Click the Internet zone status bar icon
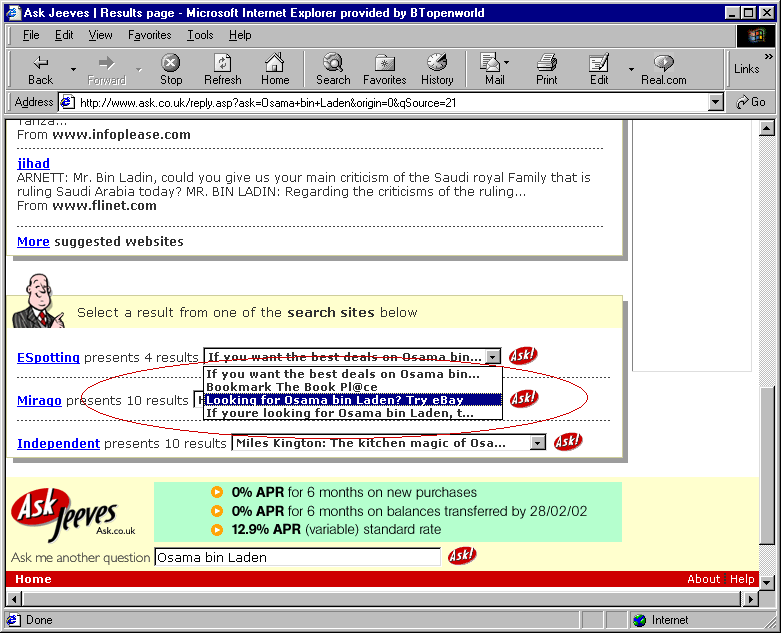The width and height of the screenshot is (781, 633). point(639,620)
